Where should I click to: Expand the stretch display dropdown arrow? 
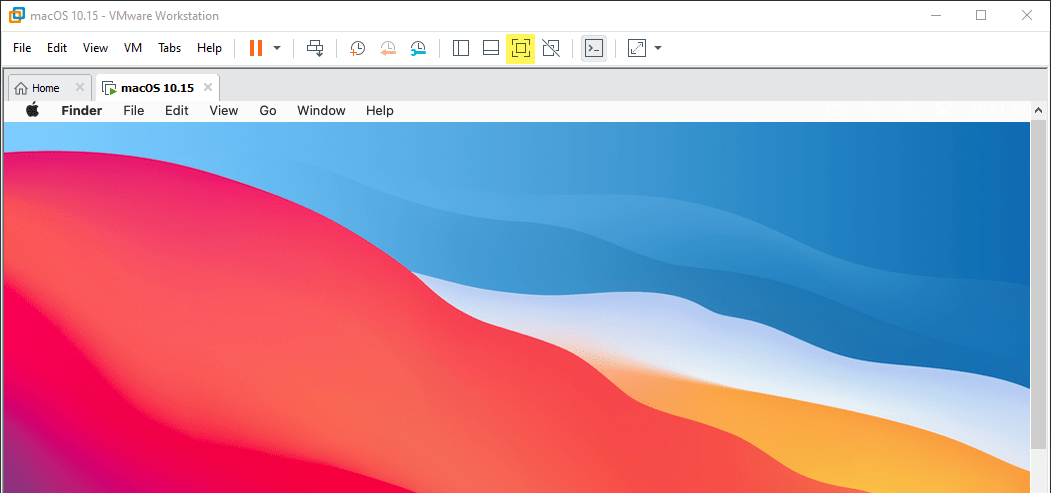pyautogui.click(x=658, y=48)
